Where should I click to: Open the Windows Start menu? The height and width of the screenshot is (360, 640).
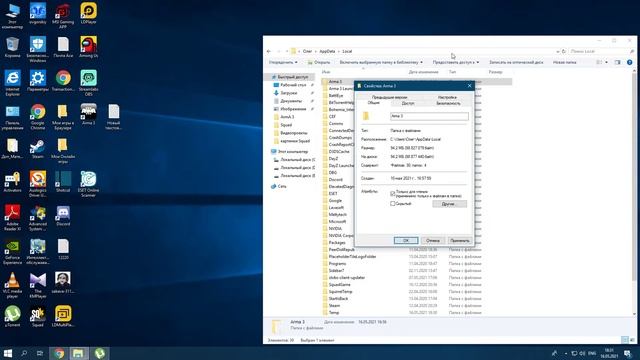tap(8, 353)
